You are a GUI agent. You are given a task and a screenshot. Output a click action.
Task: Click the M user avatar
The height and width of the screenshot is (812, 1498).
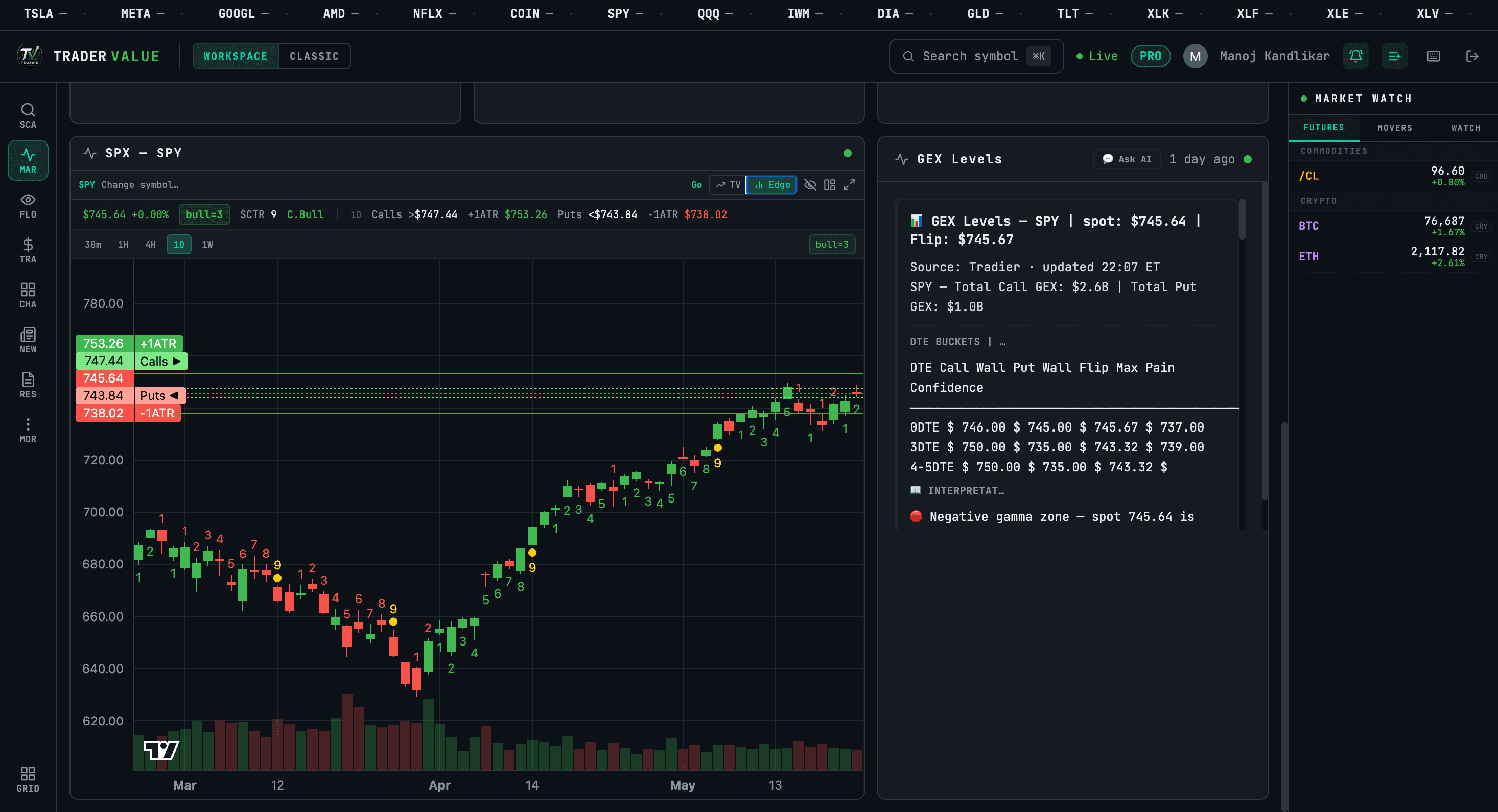1195,56
